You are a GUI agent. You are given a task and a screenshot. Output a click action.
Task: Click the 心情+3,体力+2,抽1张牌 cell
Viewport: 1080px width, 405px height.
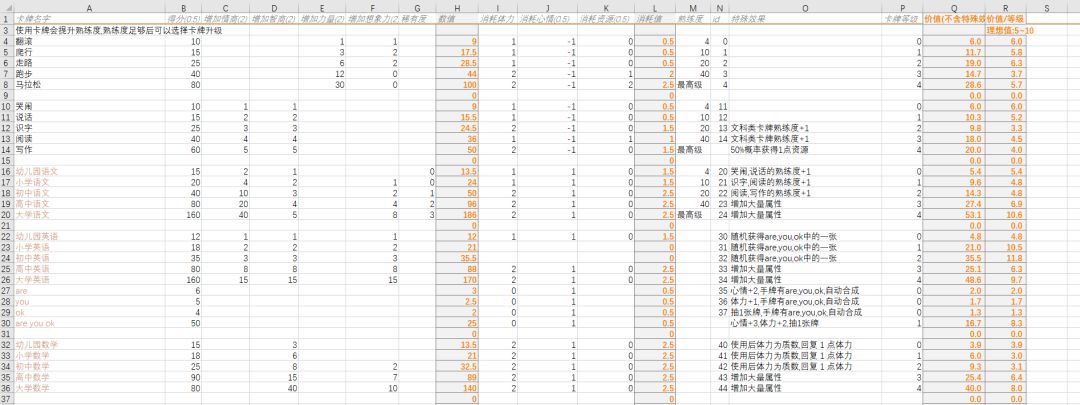pyautogui.click(x=805, y=322)
